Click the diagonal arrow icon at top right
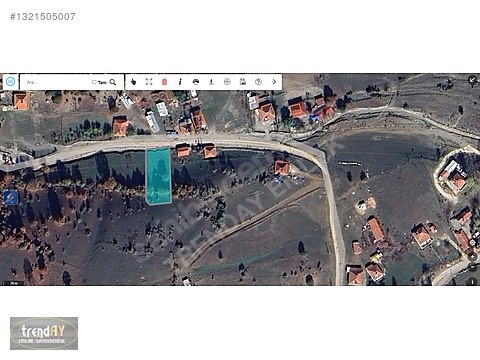Image resolution: width=480 pixels, height=360 pixels. click(x=472, y=80)
